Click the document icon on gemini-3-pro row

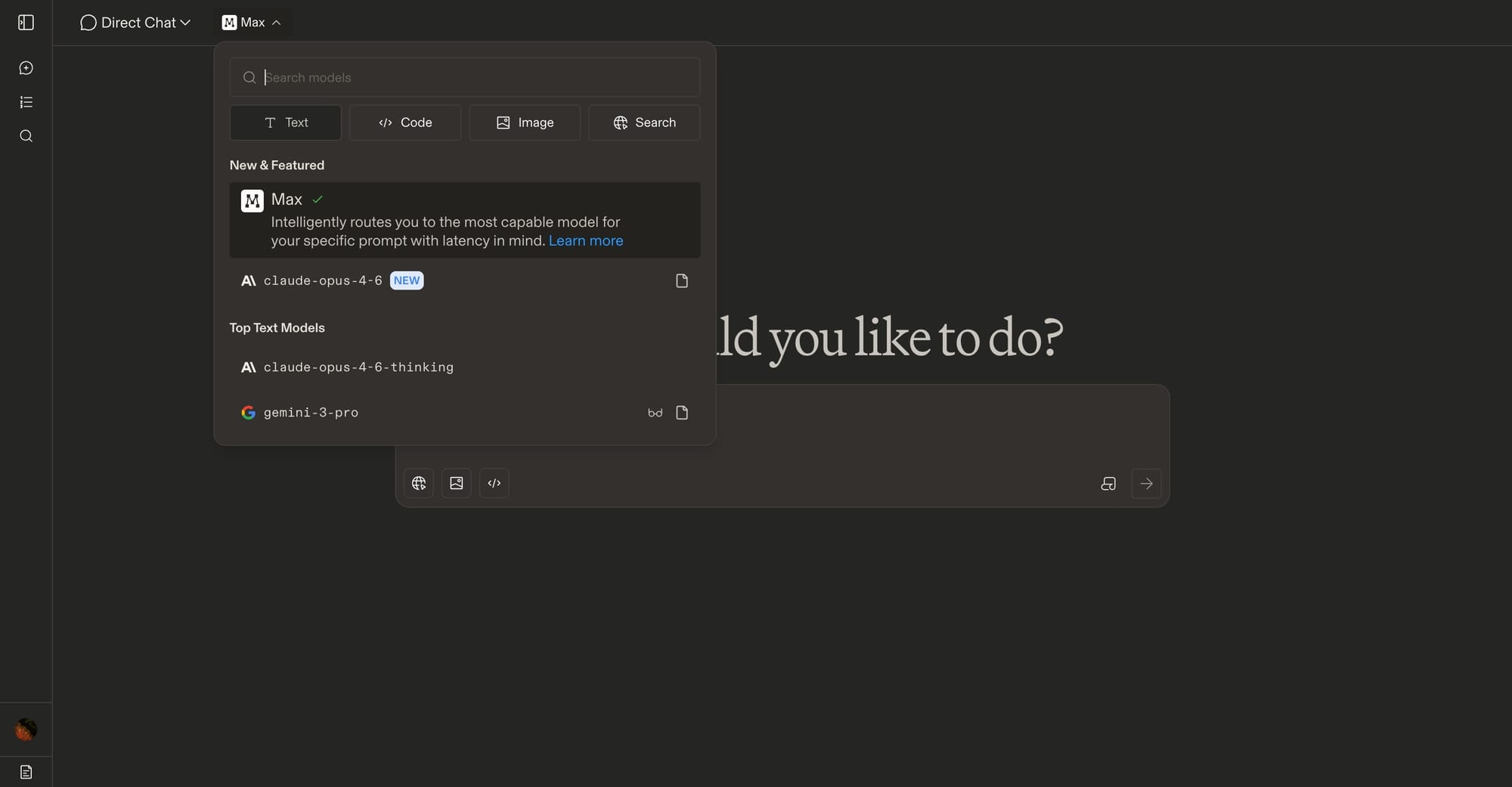click(x=681, y=413)
